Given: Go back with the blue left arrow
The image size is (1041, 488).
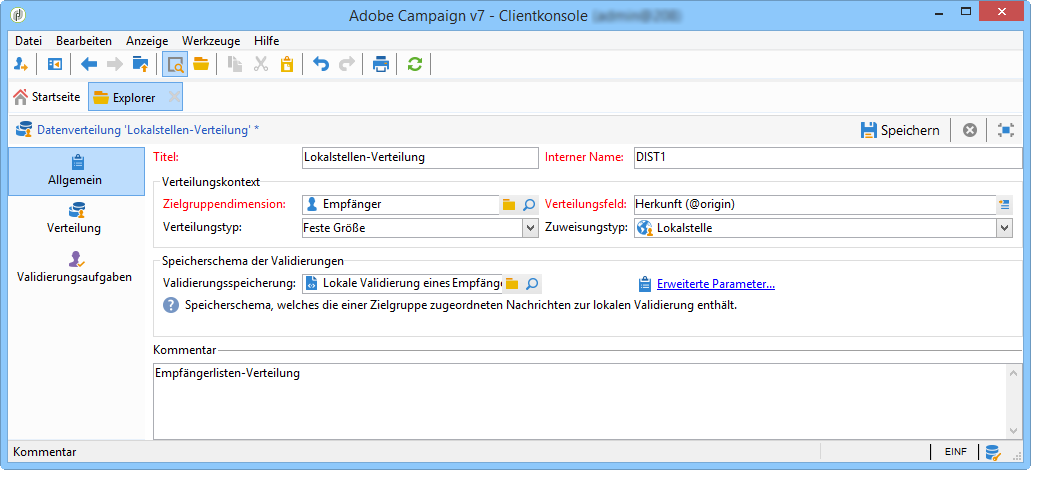Looking at the screenshot, I should pyautogui.click(x=89, y=64).
